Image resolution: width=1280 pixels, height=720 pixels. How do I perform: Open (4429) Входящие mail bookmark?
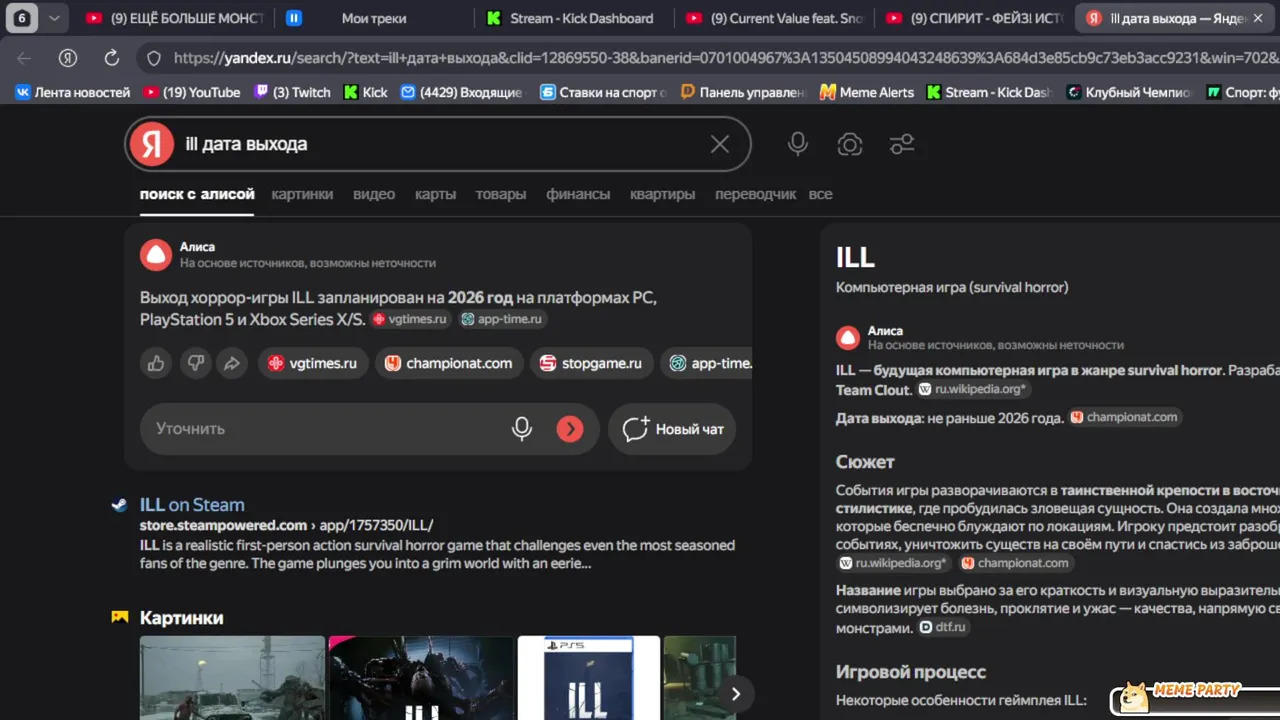pyautogui.click(x=461, y=92)
